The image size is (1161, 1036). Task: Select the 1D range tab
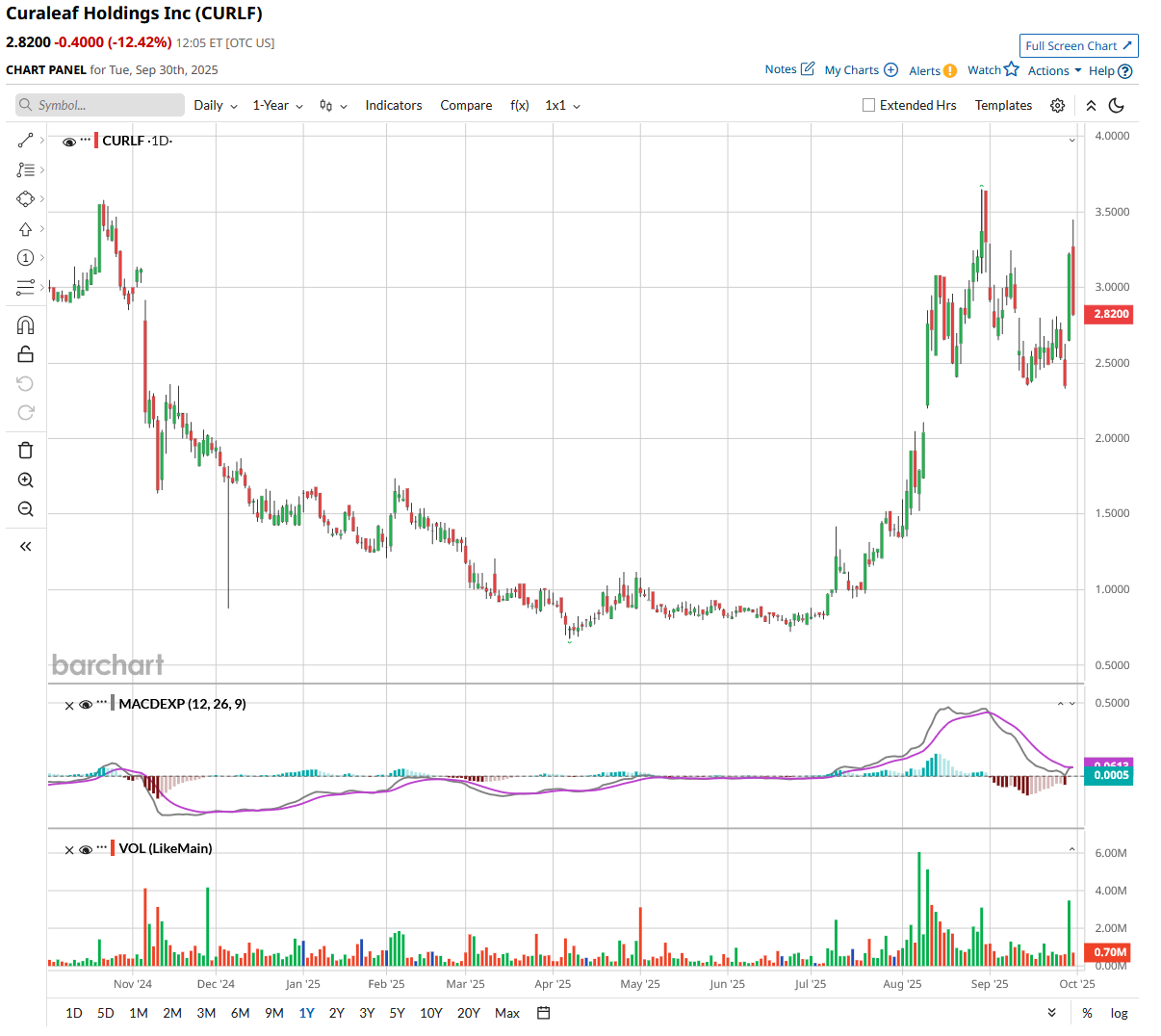tap(74, 1013)
